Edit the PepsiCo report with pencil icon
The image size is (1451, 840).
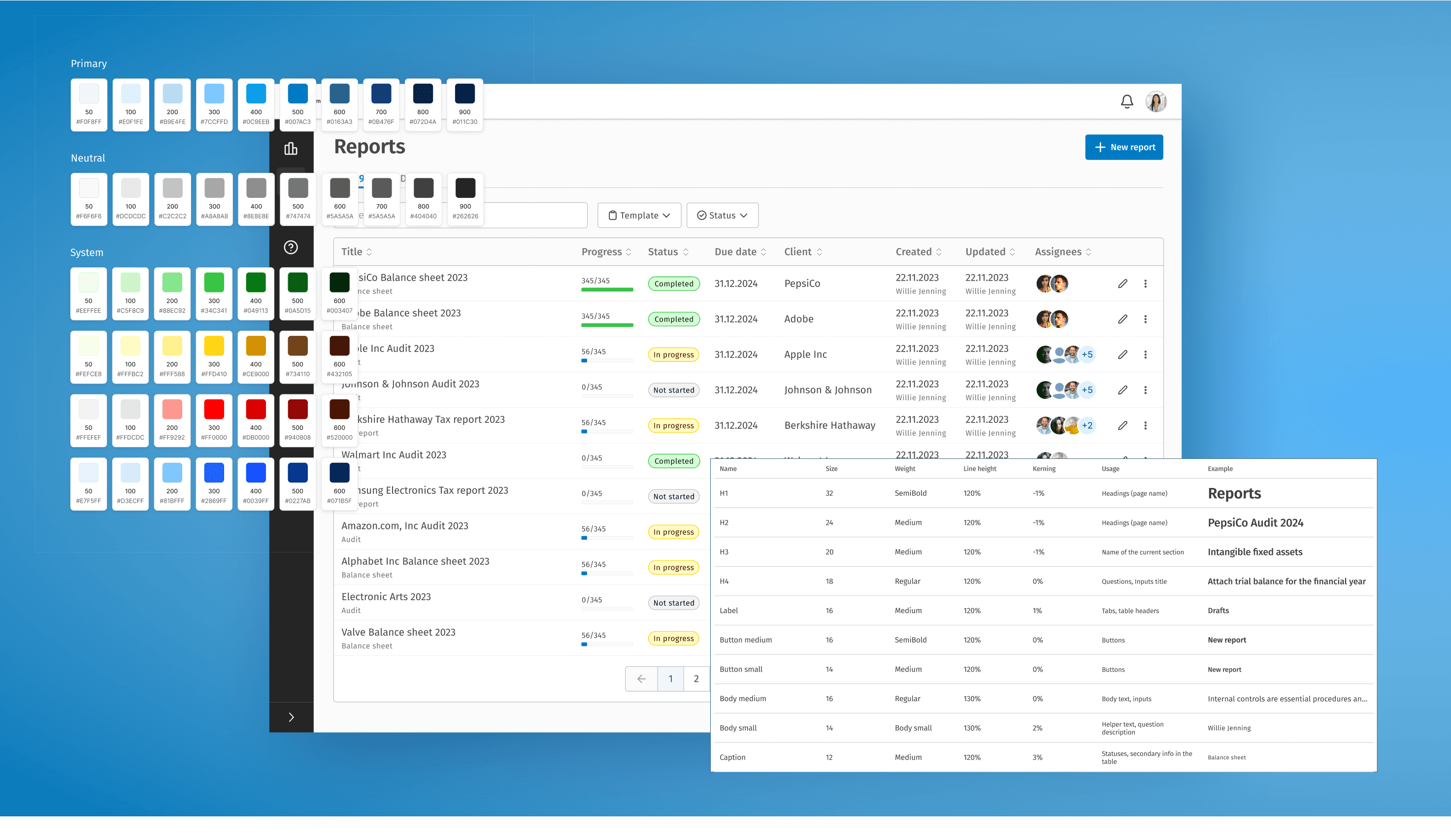(1122, 283)
